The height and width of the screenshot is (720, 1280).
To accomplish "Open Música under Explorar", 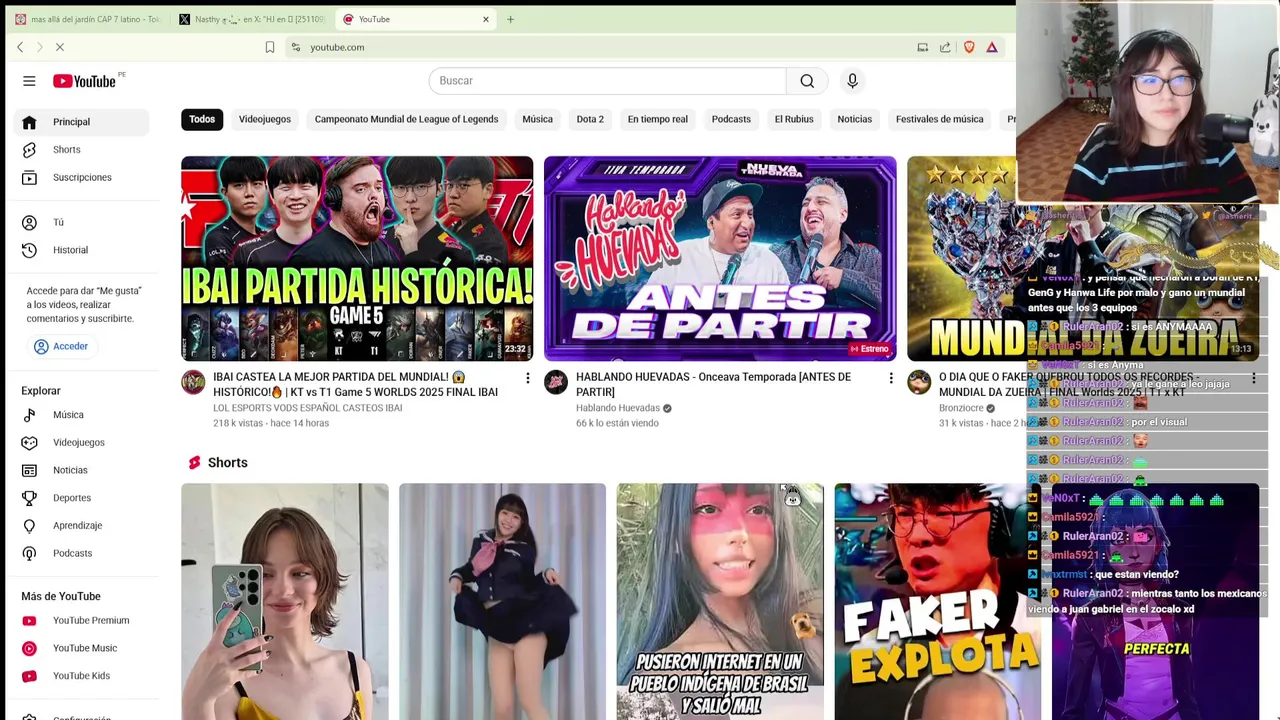I will pos(81,415).
